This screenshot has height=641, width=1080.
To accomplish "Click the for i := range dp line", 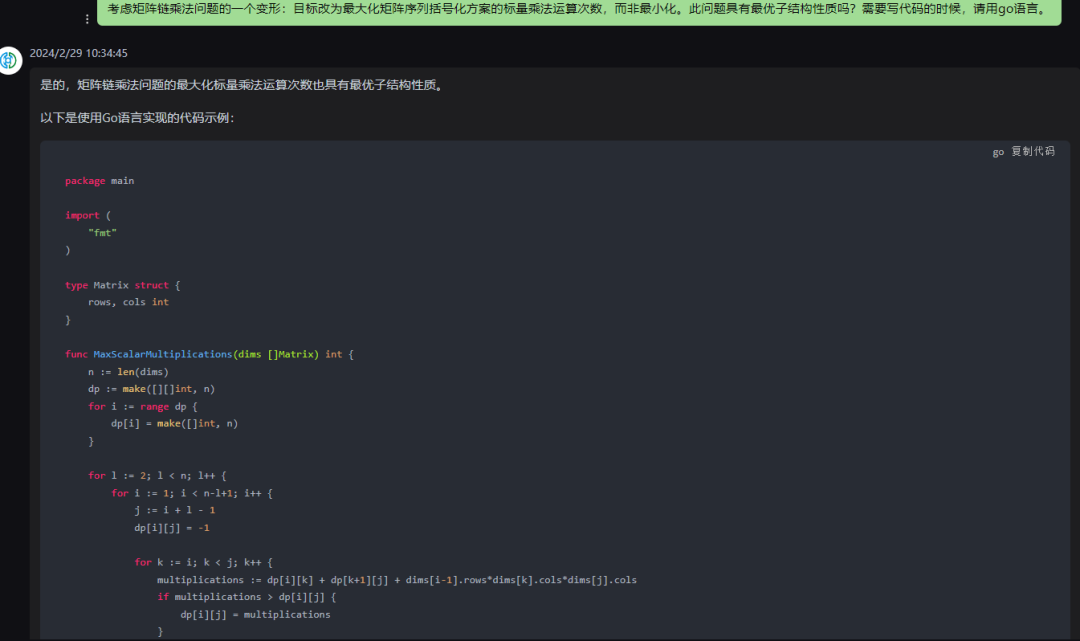I will coord(143,406).
